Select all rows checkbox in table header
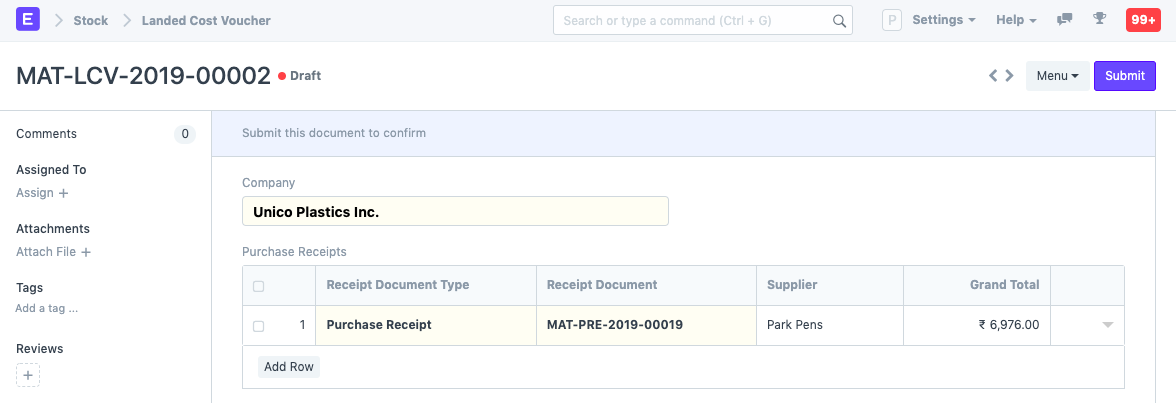 pos(259,286)
